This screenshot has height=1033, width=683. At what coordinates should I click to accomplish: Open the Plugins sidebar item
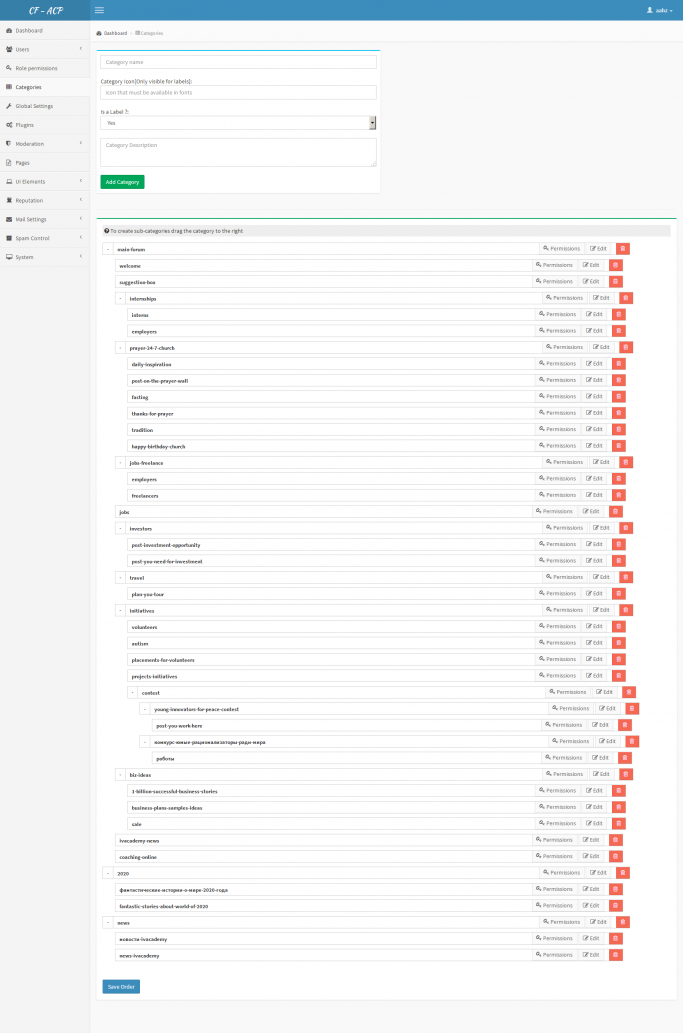(45, 125)
